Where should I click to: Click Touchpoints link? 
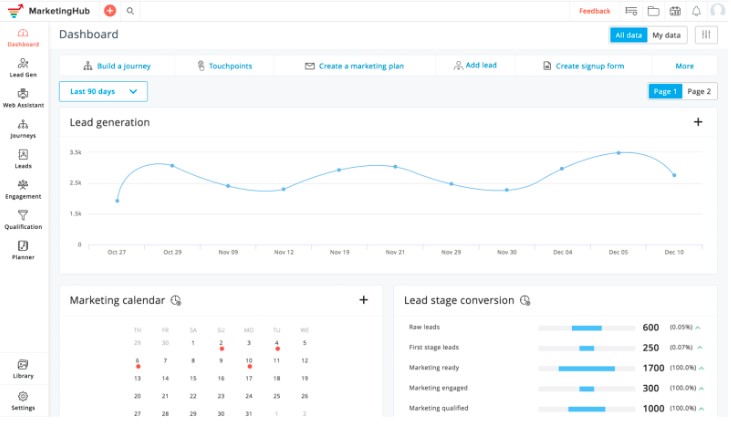pos(225,66)
